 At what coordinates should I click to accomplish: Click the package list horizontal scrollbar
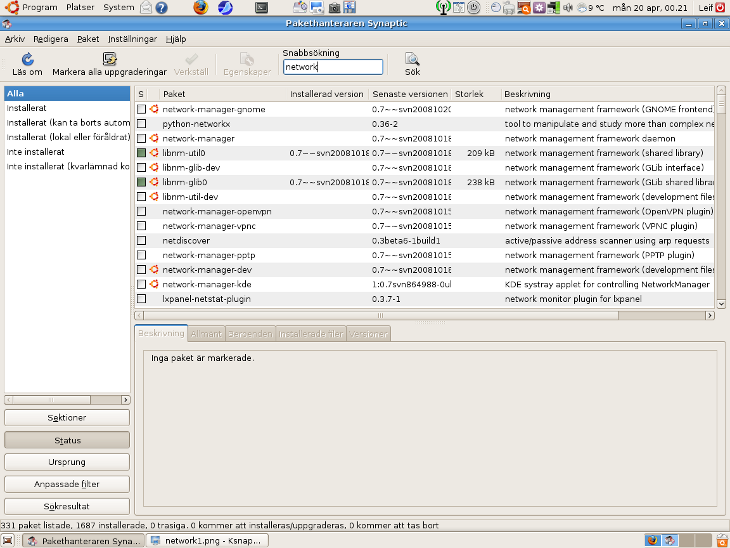tap(424, 316)
